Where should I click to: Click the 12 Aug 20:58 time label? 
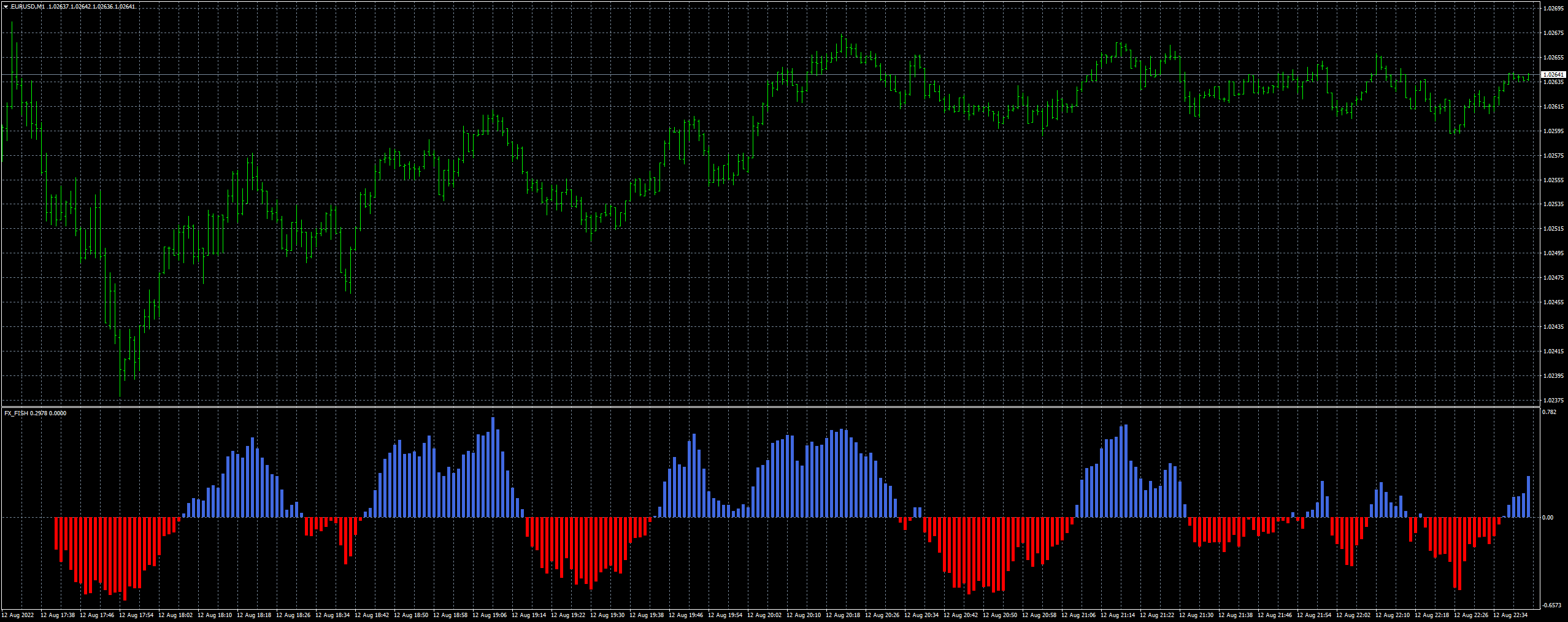point(1039,615)
